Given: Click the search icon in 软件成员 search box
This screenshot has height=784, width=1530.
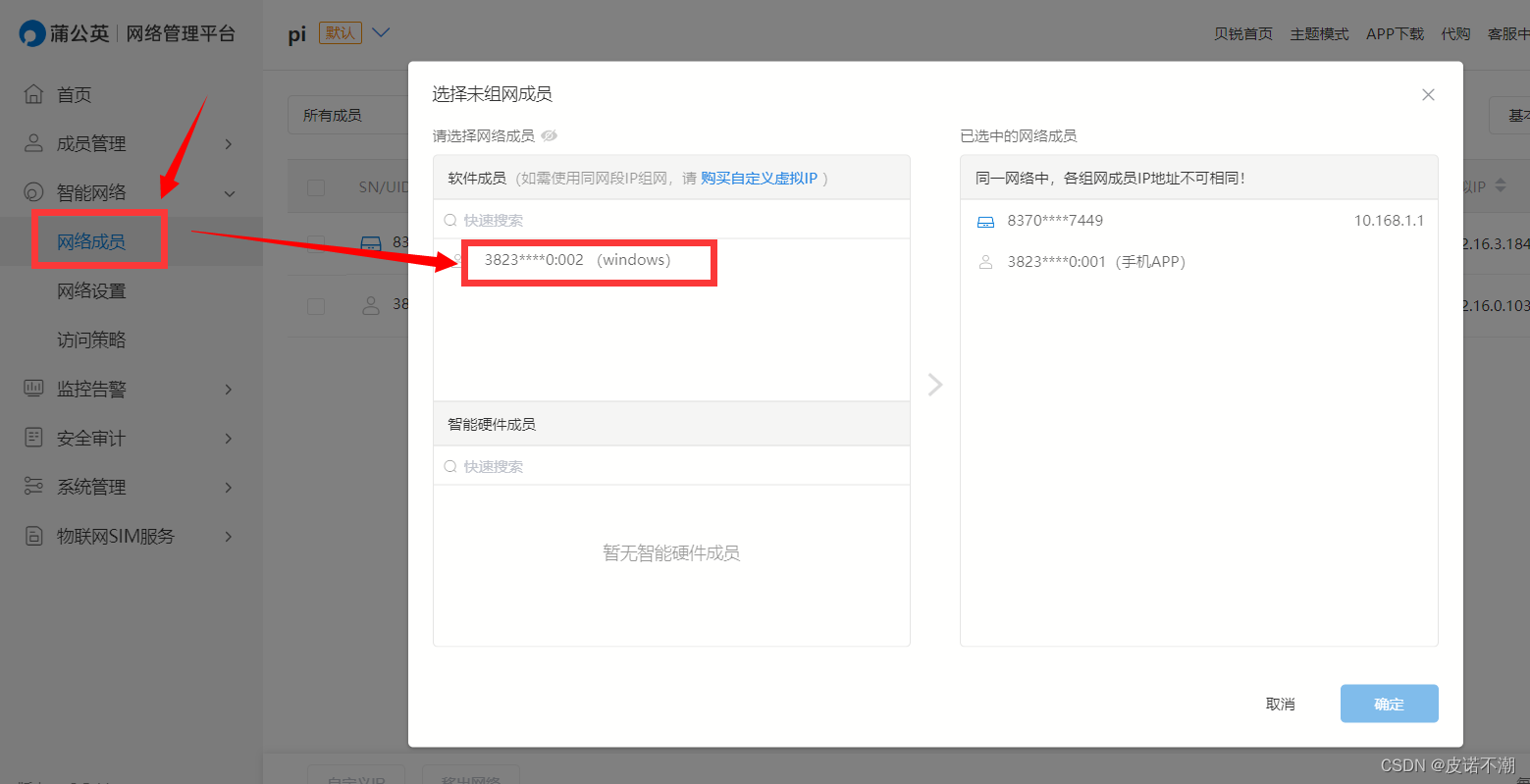Looking at the screenshot, I should pos(450,221).
